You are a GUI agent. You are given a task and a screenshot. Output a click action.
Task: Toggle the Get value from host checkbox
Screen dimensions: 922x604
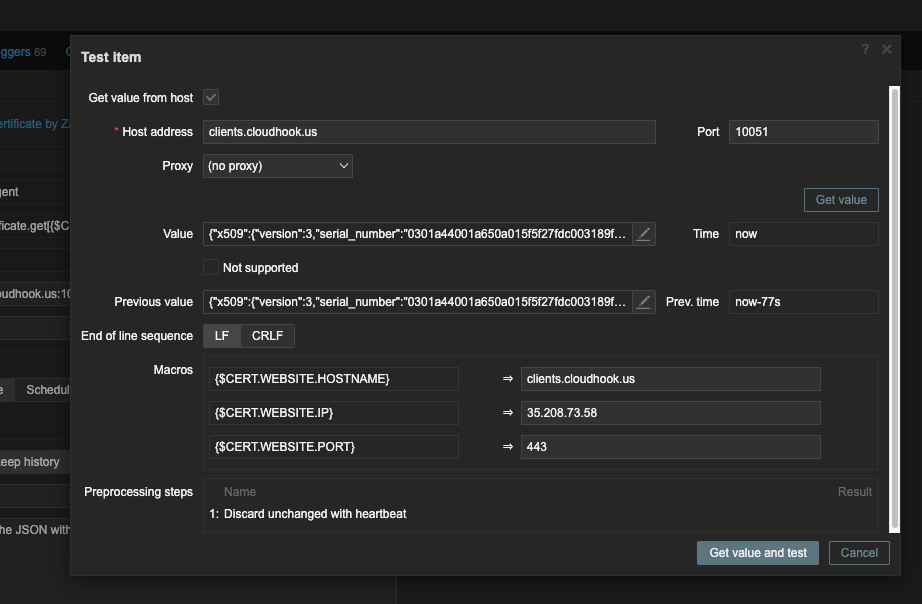pos(211,98)
